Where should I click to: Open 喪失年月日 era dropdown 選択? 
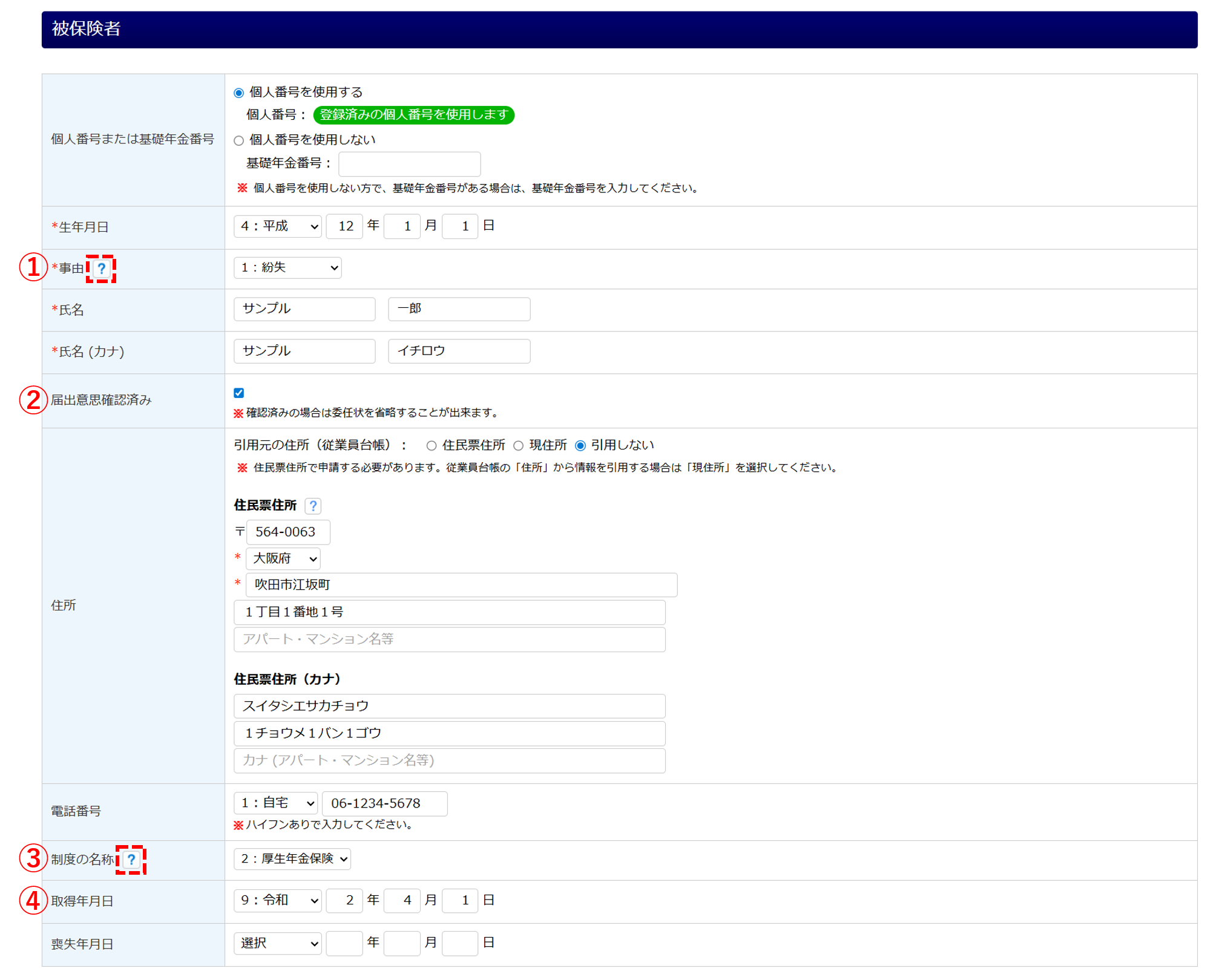coord(278,943)
